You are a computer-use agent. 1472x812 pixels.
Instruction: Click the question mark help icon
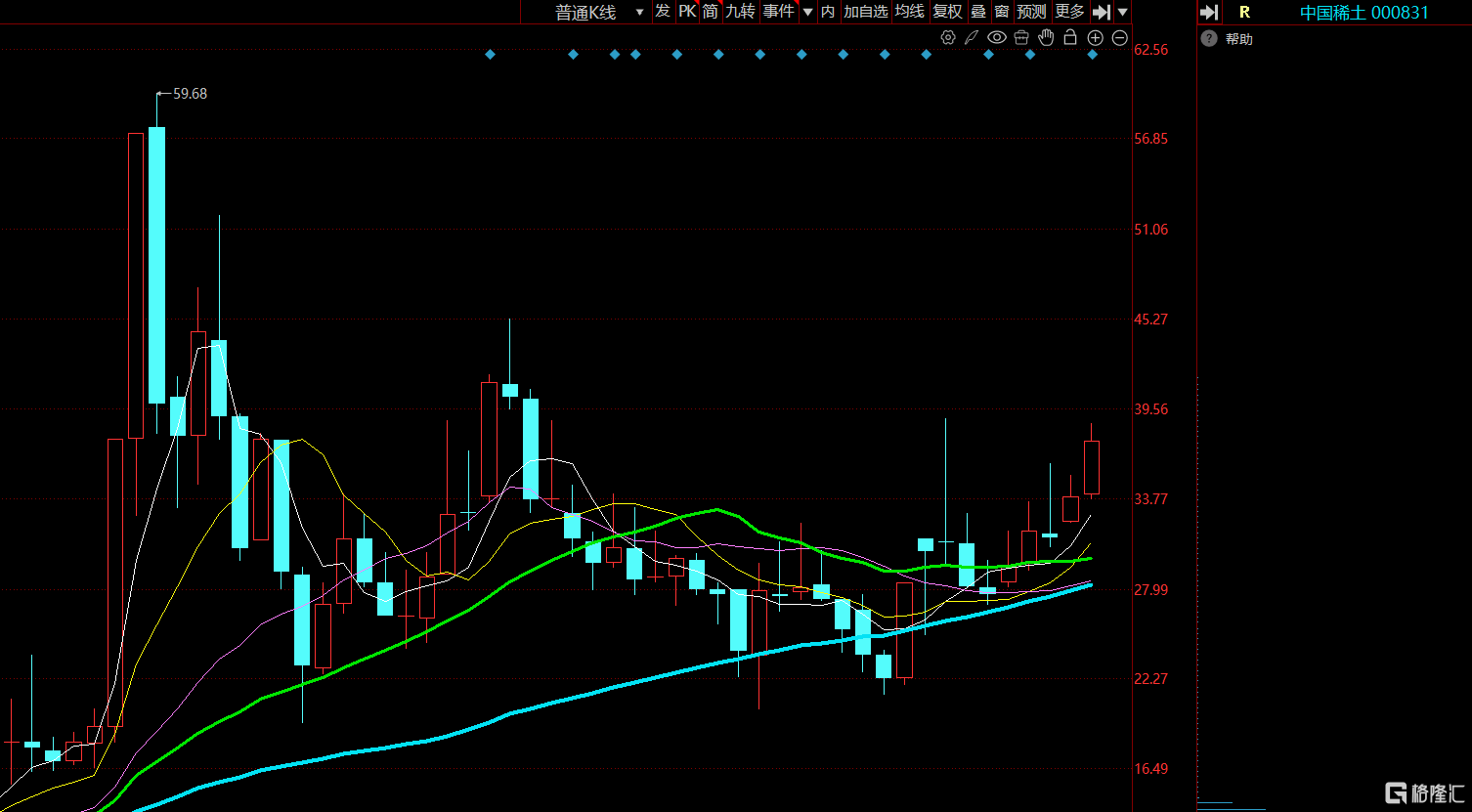pyautogui.click(x=1210, y=38)
